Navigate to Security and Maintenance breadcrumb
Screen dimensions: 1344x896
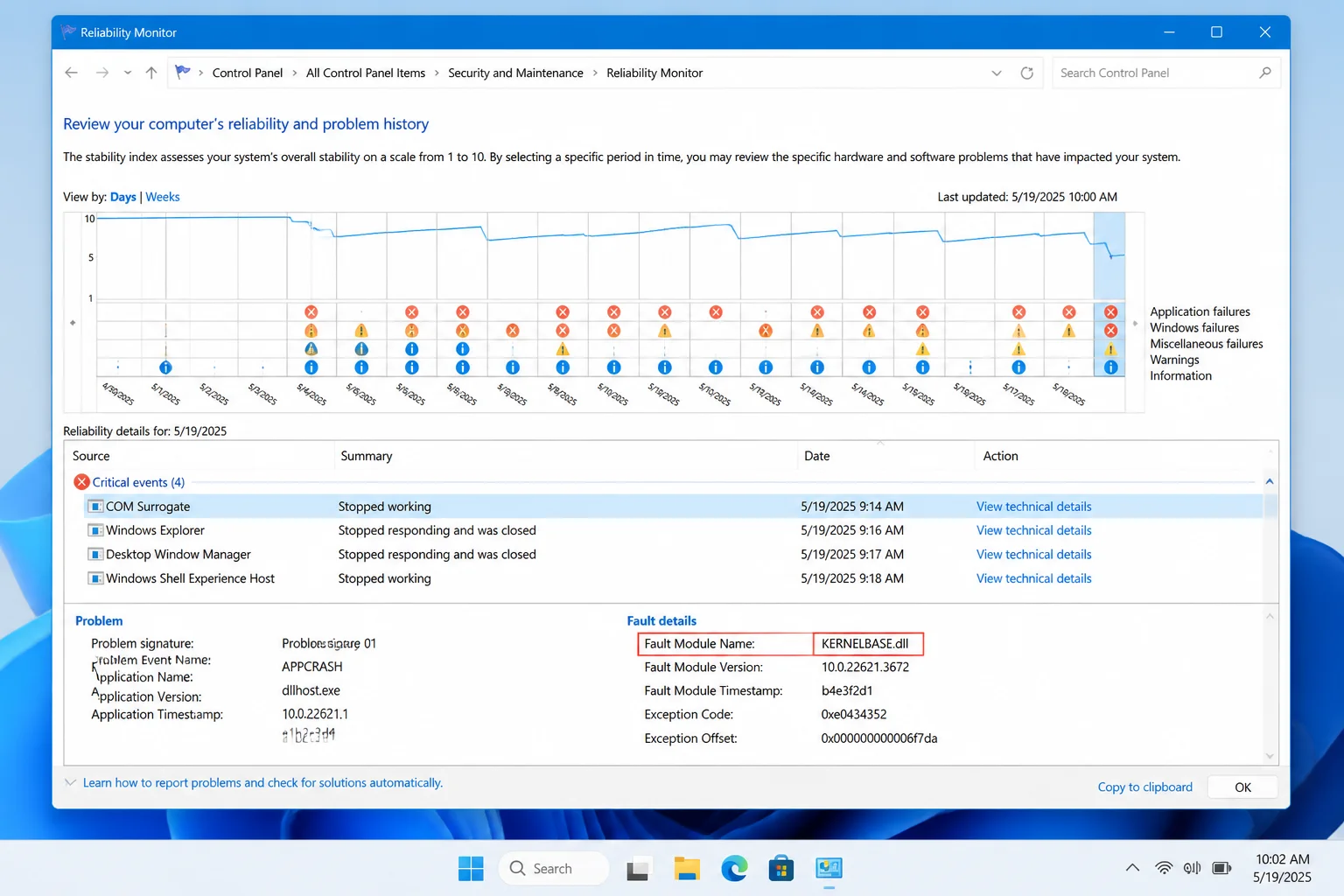coord(515,73)
